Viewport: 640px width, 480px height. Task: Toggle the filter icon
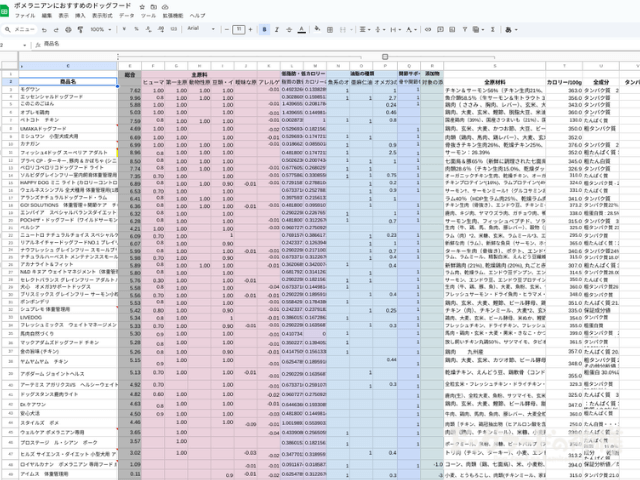tap(464, 29)
